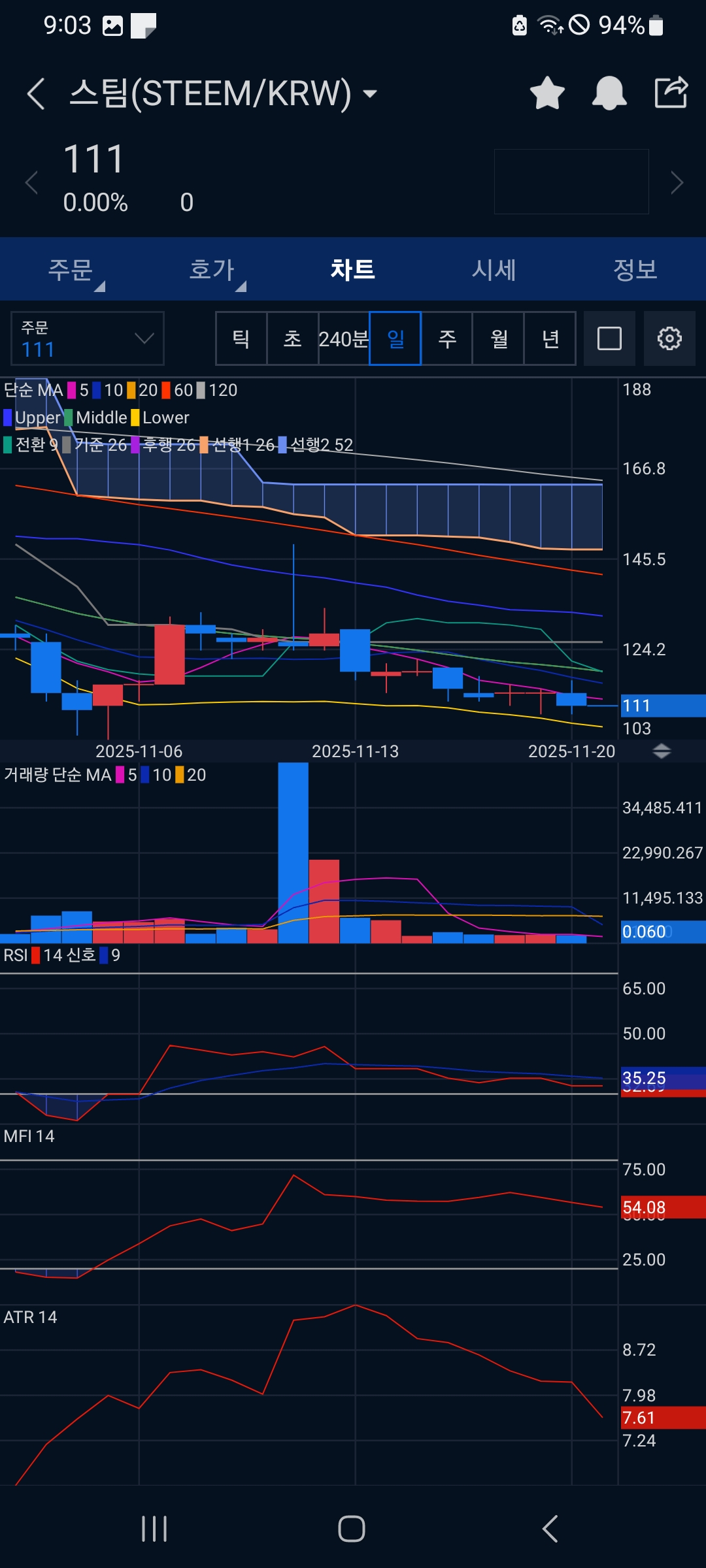Open the price alert bell icon
This screenshot has height=1568, width=706.
[x=609, y=93]
